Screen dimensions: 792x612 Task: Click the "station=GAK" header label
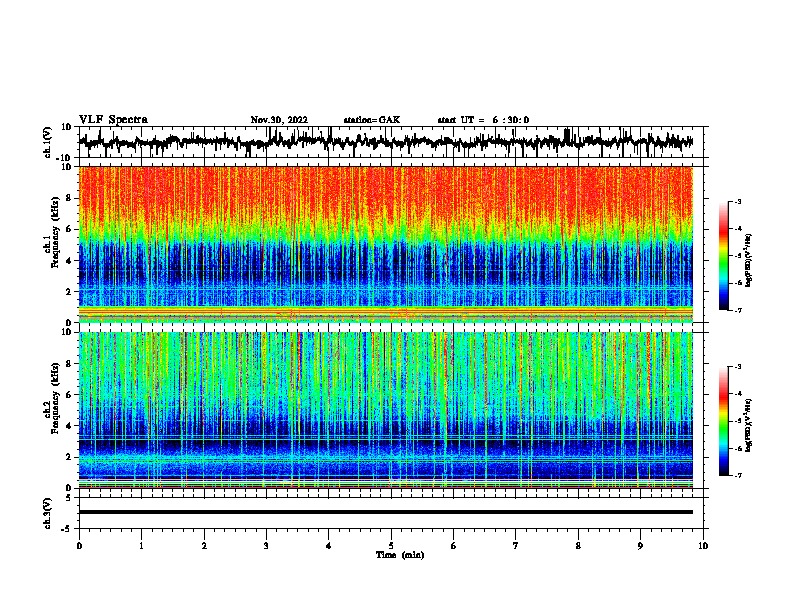[x=372, y=120]
